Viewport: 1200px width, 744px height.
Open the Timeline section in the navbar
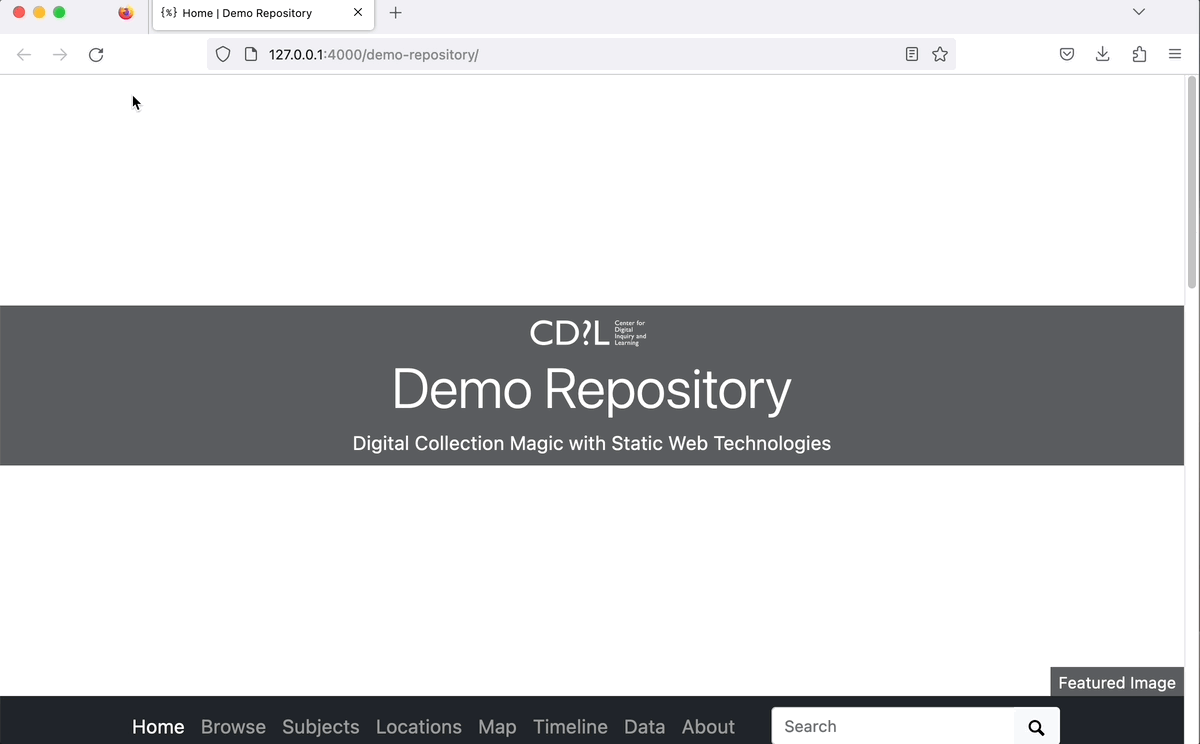(570, 727)
